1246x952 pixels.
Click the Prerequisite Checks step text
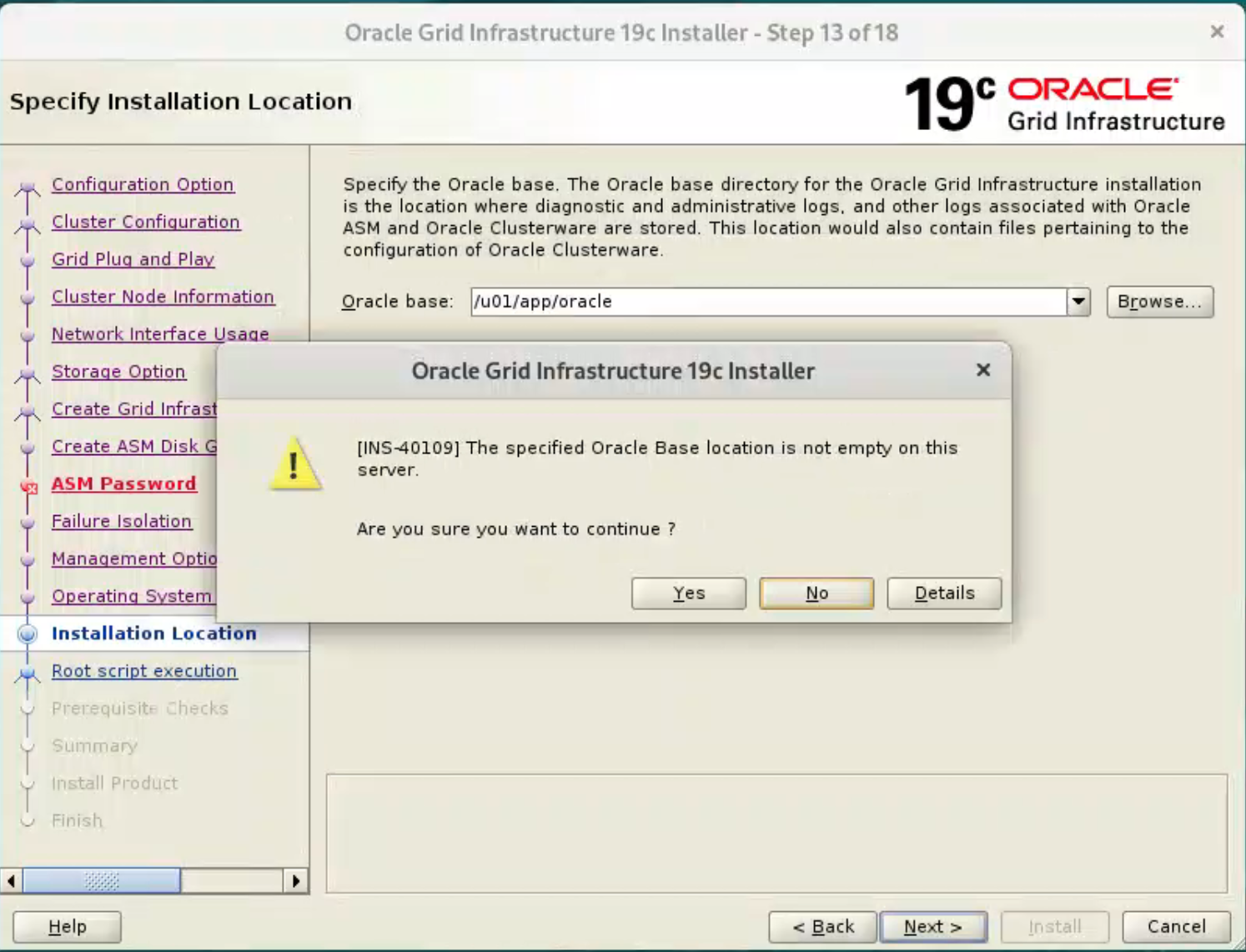140,709
